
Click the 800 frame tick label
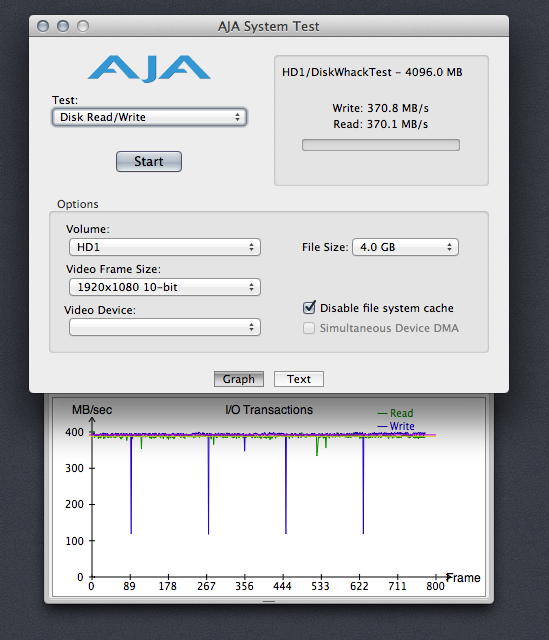click(435, 587)
